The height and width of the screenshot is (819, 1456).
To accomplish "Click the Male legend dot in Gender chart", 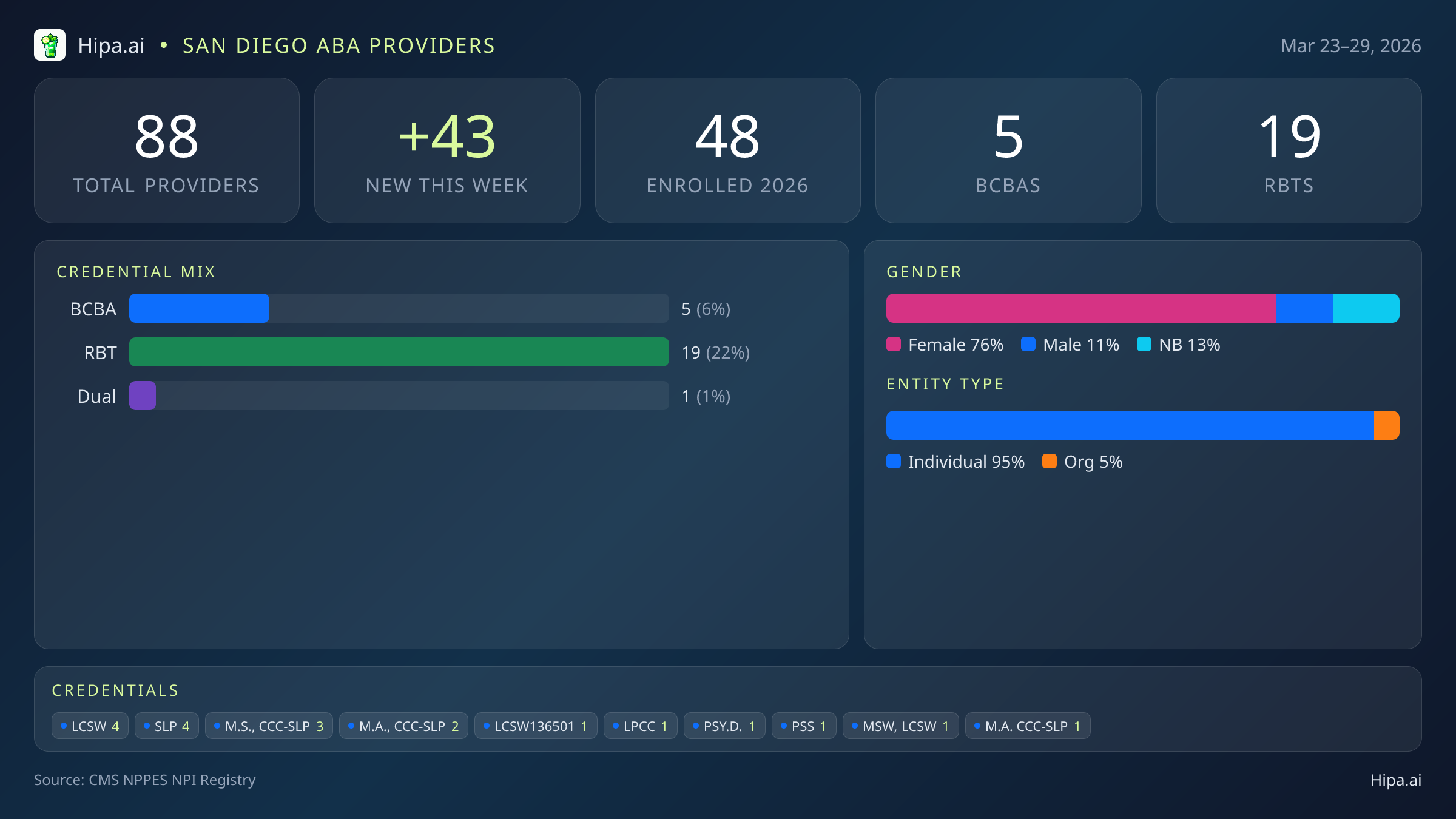I will click(x=1028, y=344).
